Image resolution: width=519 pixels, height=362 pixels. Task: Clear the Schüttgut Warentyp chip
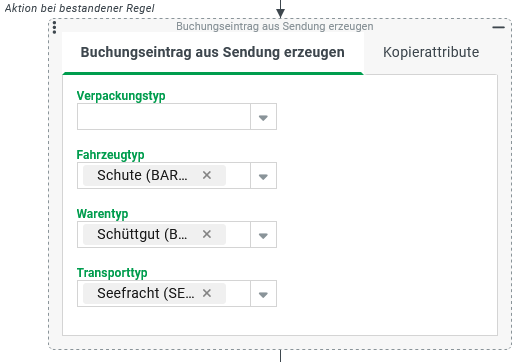[207, 234]
